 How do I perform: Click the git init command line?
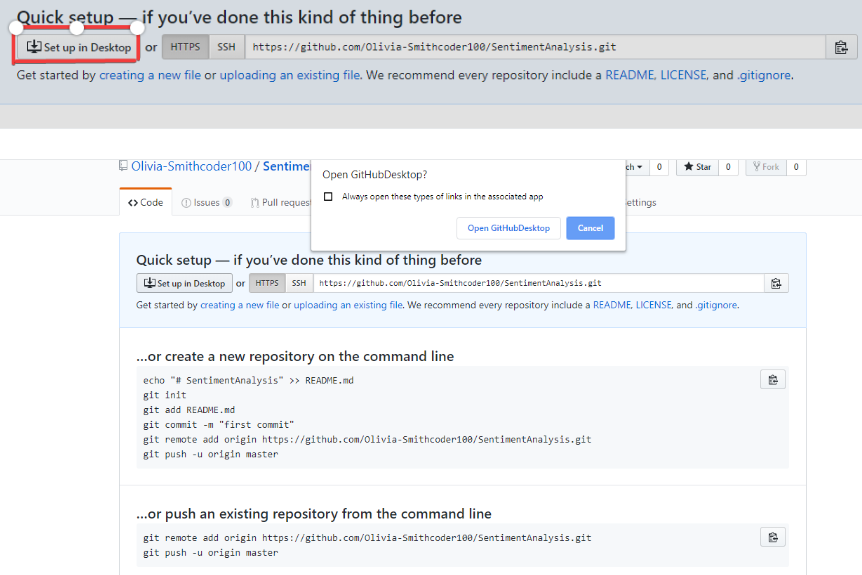165,395
